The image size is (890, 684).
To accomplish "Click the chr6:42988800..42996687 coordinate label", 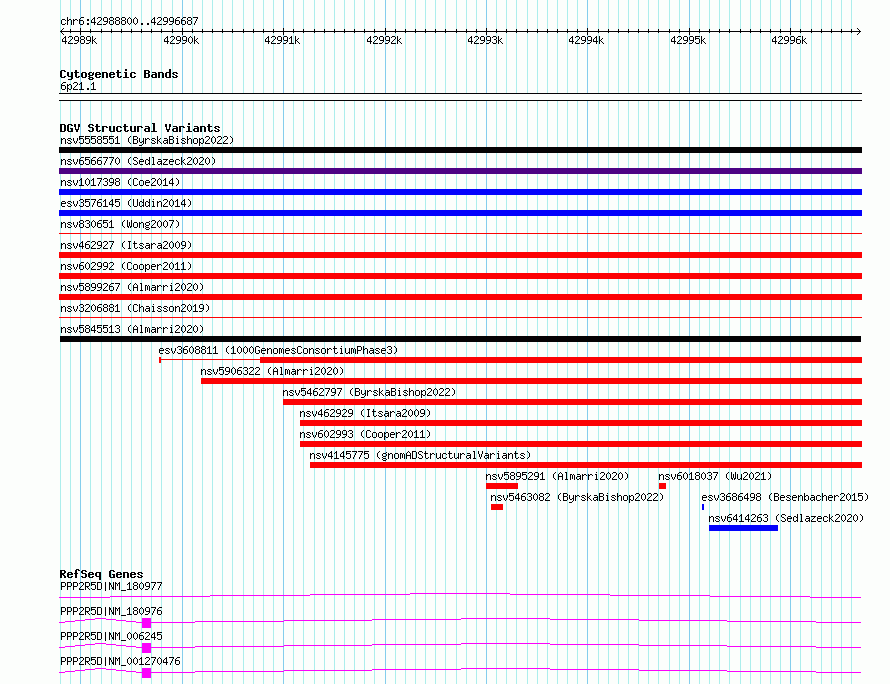I will tap(129, 21).
